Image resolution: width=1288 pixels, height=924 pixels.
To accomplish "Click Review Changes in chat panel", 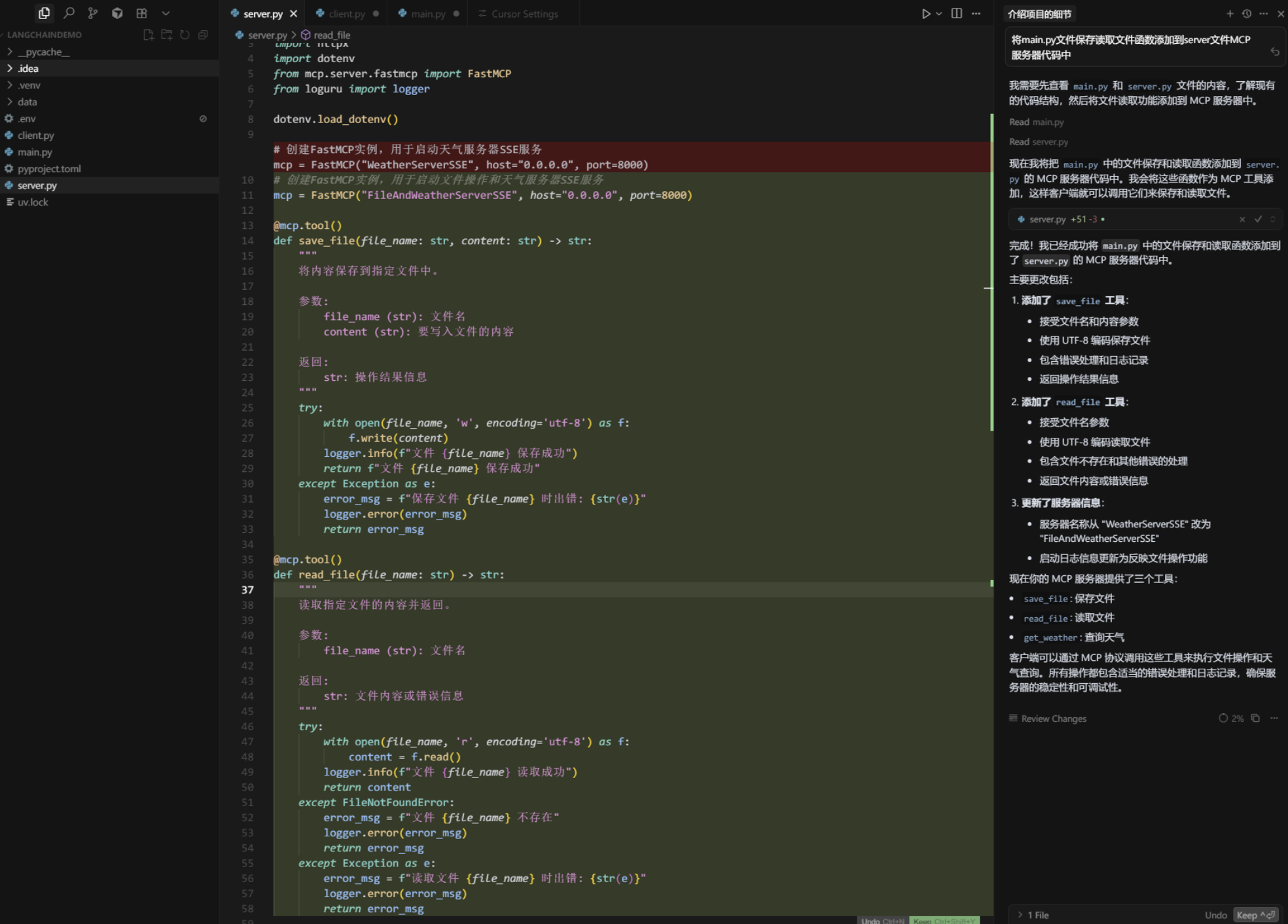I will pyautogui.click(x=1053, y=719).
